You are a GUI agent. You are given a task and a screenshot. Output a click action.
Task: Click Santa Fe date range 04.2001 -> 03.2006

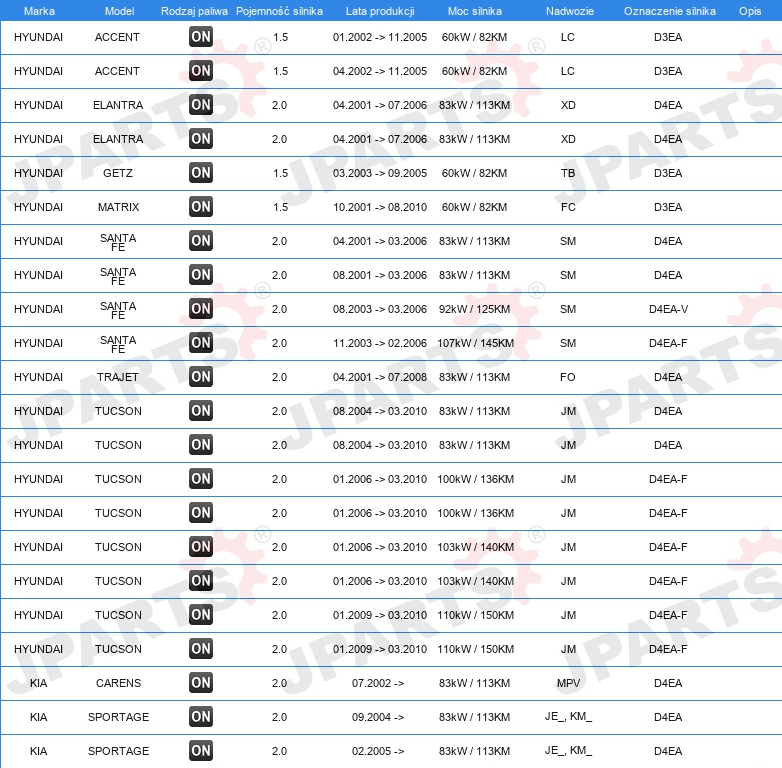[380, 241]
